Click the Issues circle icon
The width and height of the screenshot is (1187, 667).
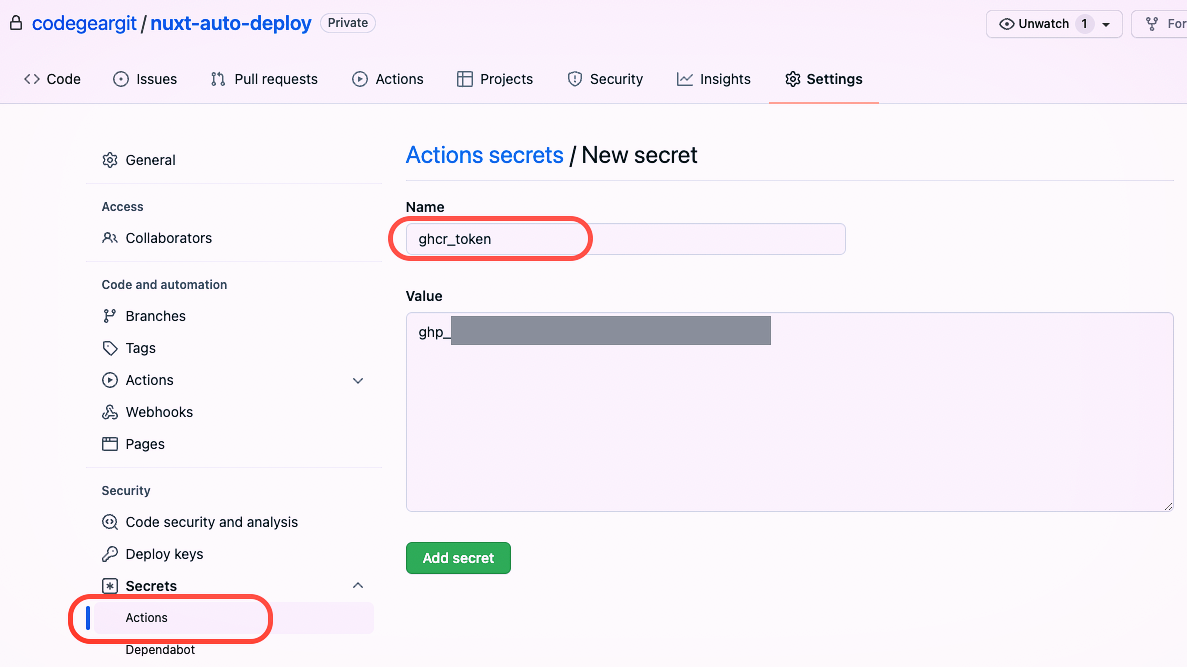point(121,79)
